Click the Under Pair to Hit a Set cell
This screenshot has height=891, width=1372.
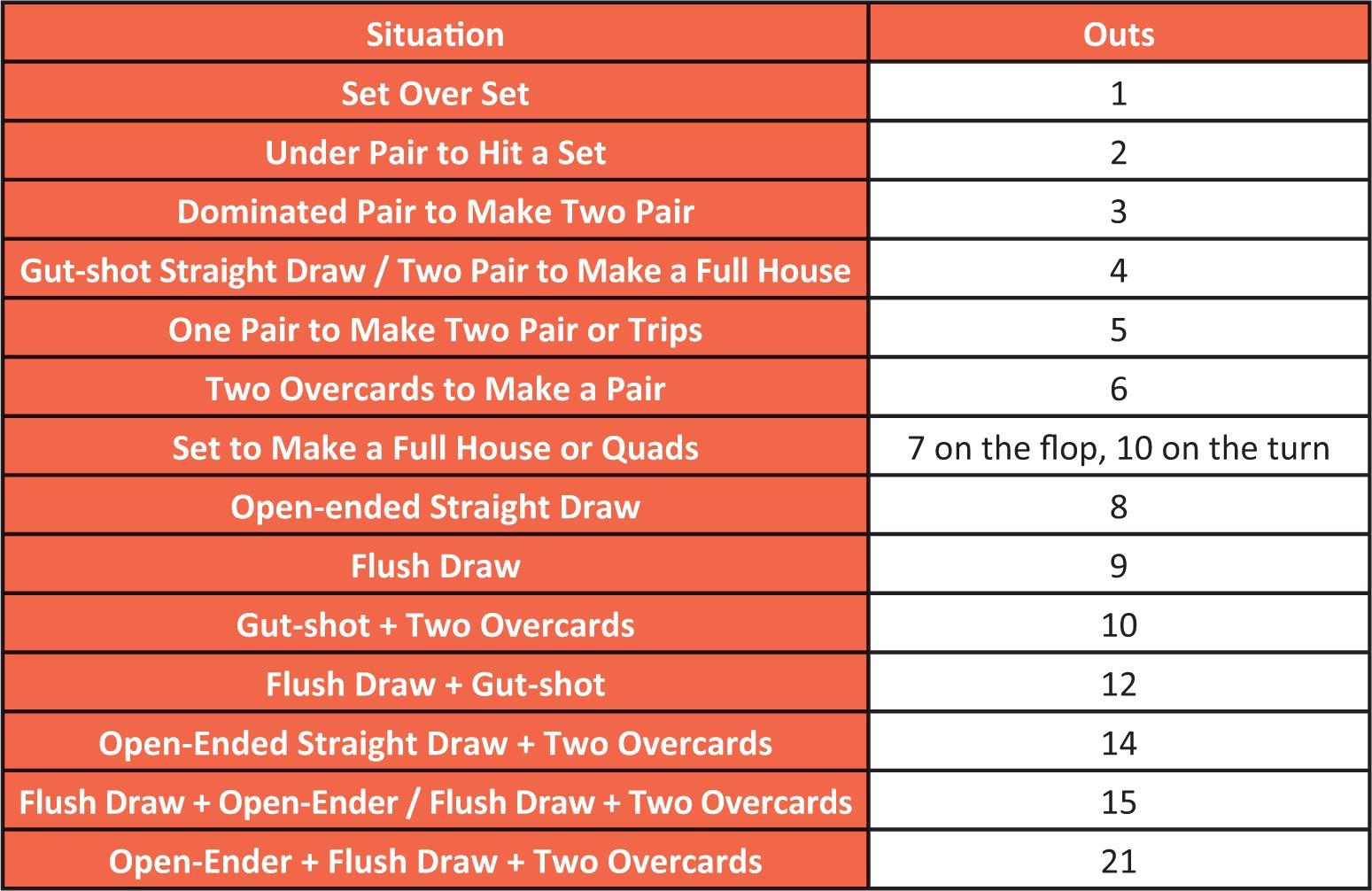[435, 152]
